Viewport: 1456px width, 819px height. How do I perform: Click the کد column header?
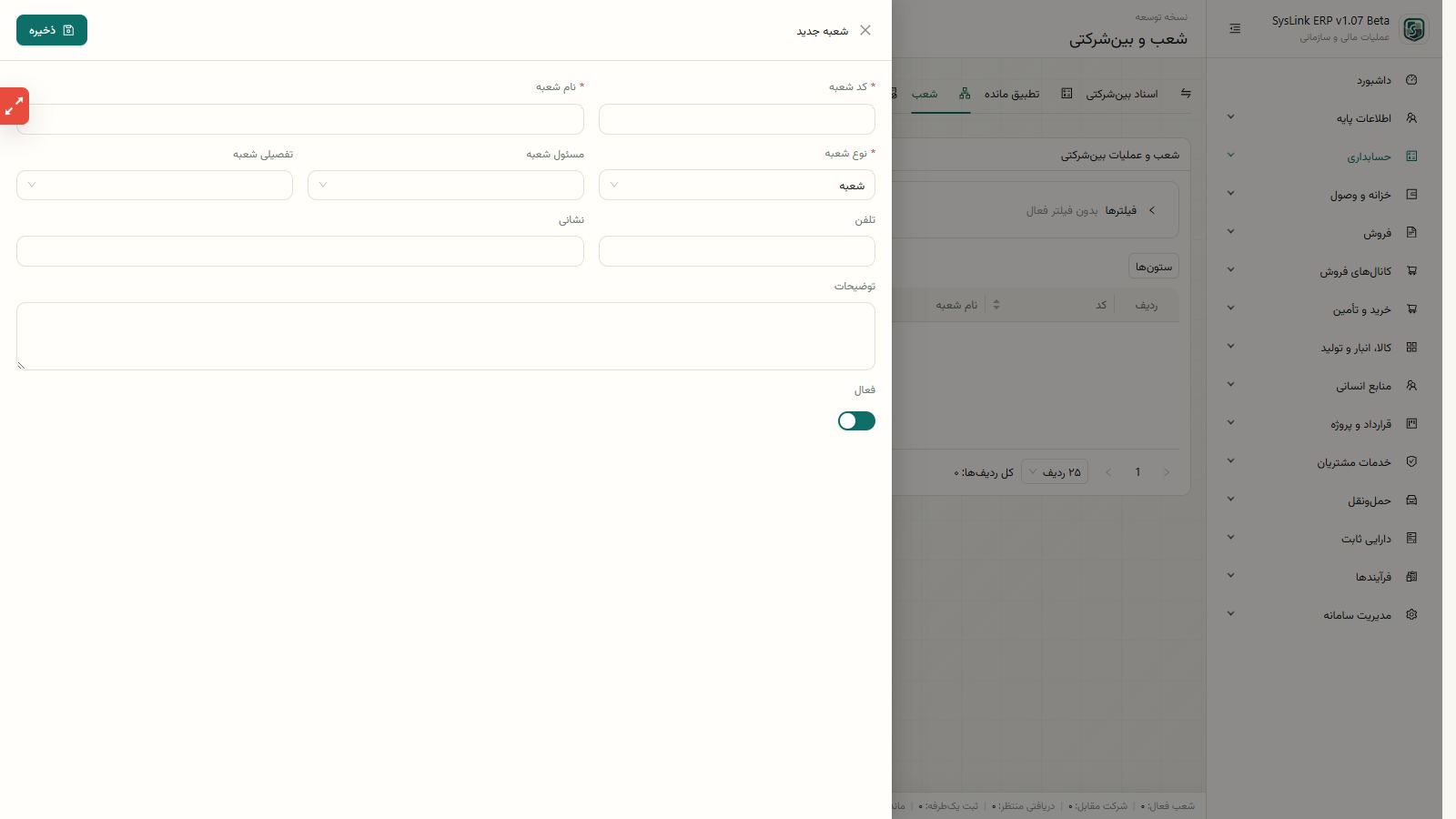click(1101, 305)
